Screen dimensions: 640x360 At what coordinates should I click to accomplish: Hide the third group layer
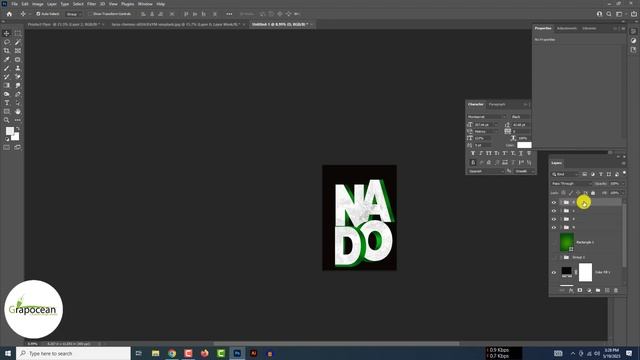pos(554,219)
